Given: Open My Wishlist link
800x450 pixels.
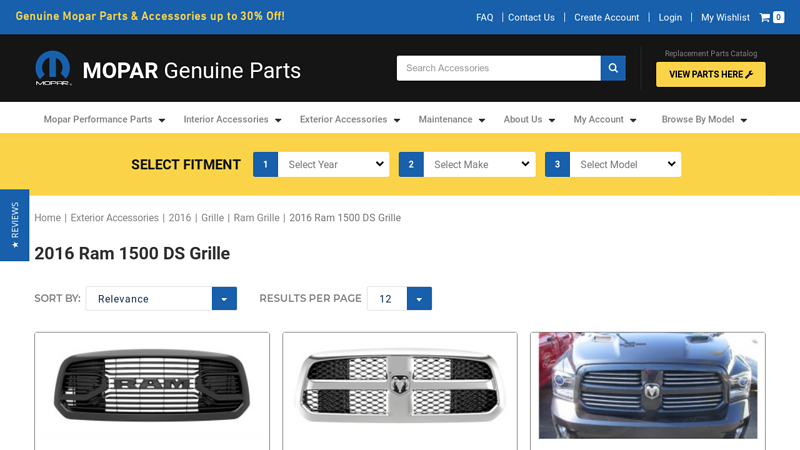Looking at the screenshot, I should click(x=725, y=17).
